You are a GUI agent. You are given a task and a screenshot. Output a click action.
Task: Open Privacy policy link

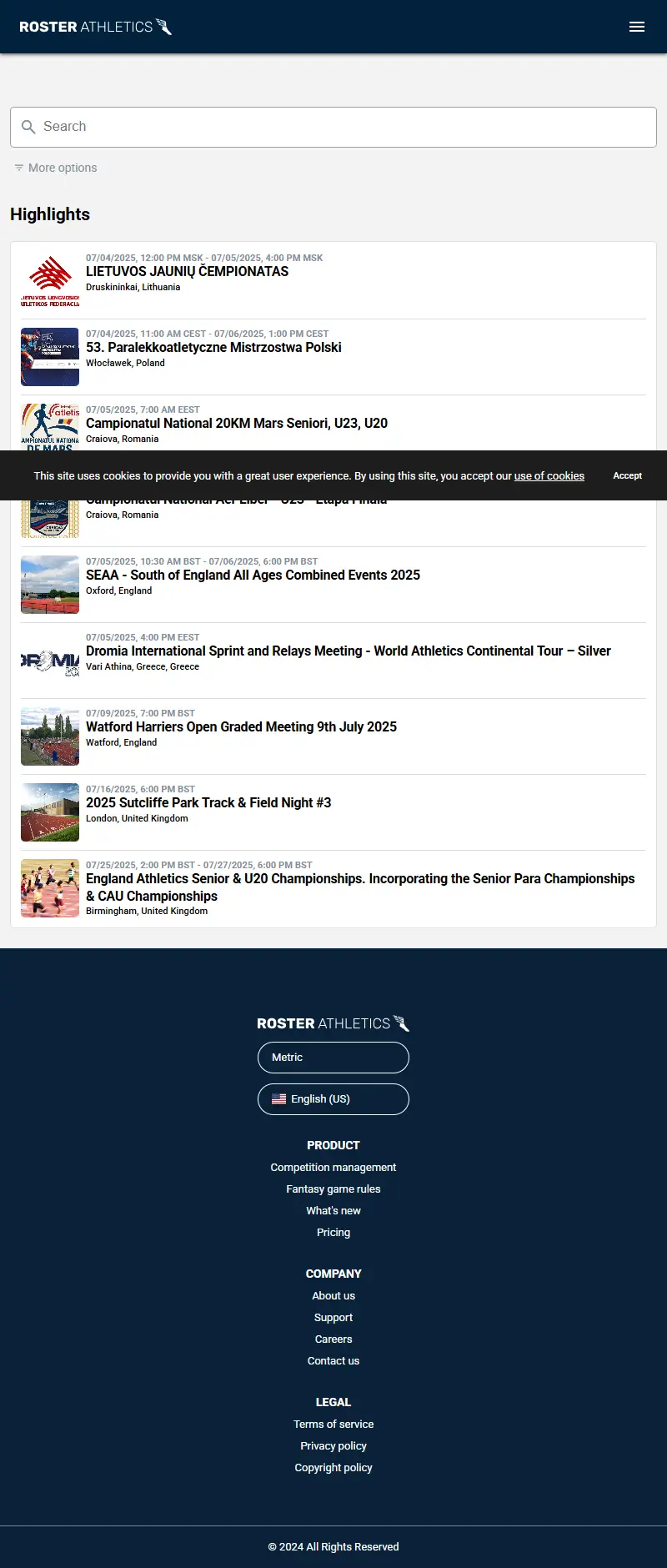point(333,1446)
